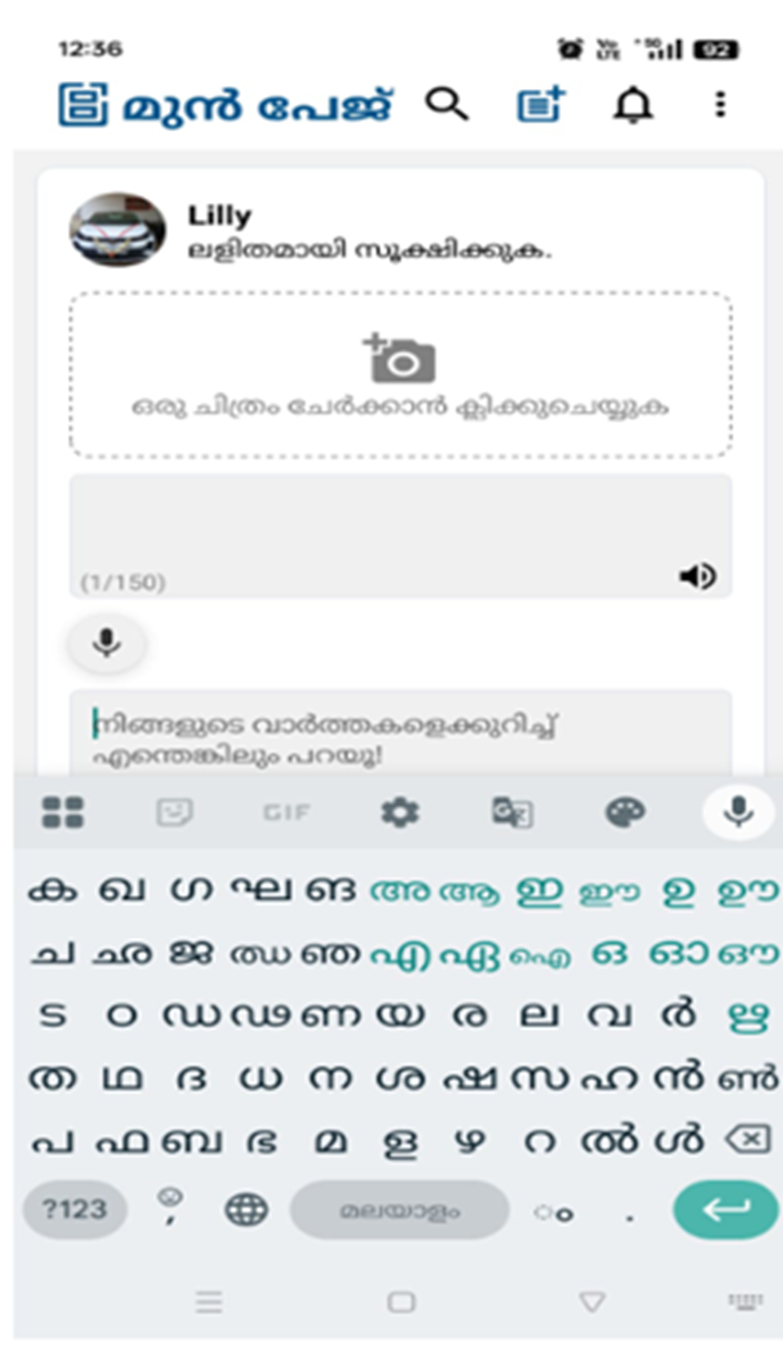Open the three-dot overflow menu
This screenshot has height=1345, width=783.
tap(720, 105)
